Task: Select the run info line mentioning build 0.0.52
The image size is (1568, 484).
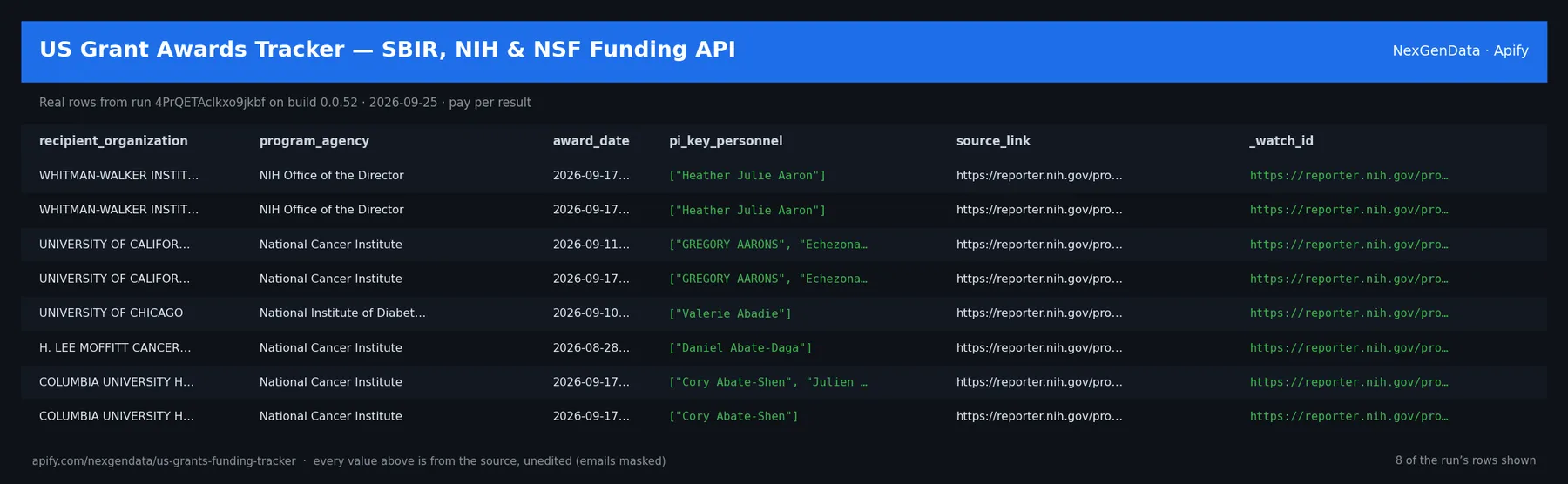Action: point(285,103)
